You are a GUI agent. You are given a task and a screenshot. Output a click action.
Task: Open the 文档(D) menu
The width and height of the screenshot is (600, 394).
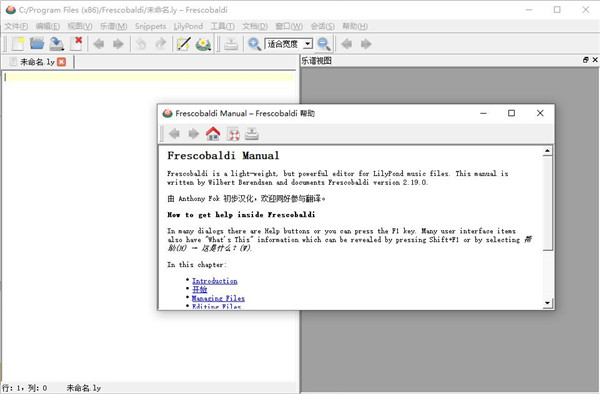pos(255,26)
